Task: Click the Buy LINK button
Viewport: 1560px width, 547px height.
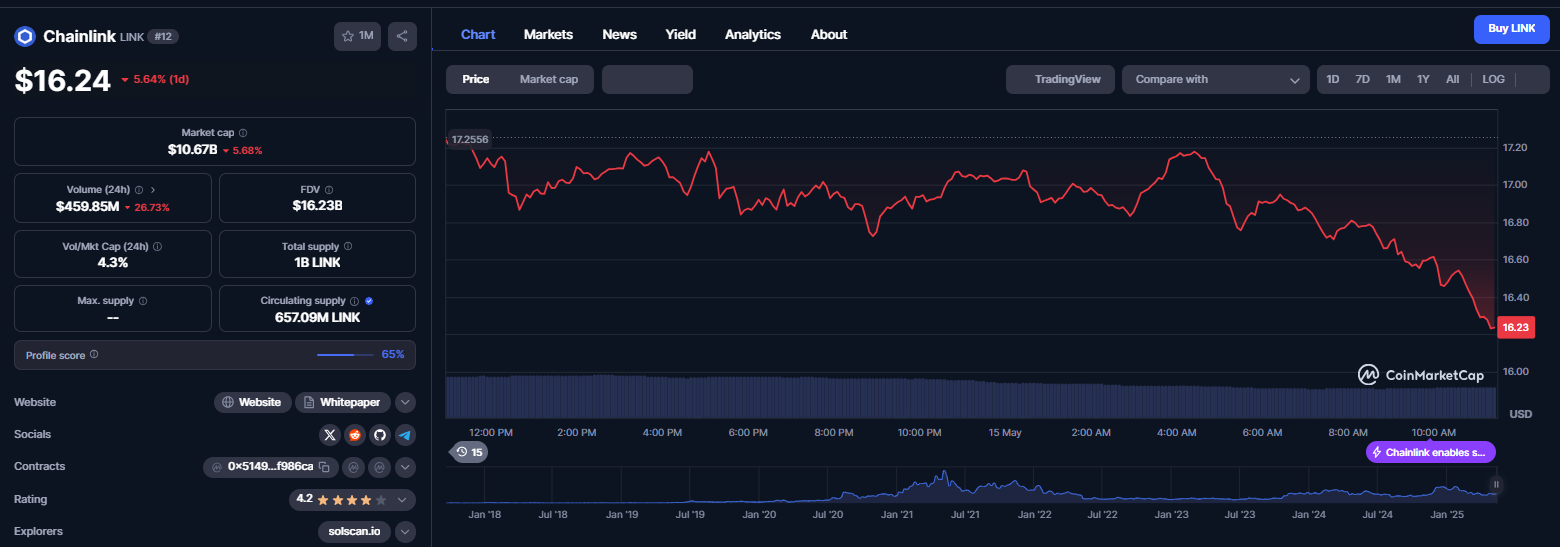Action: click(1511, 29)
